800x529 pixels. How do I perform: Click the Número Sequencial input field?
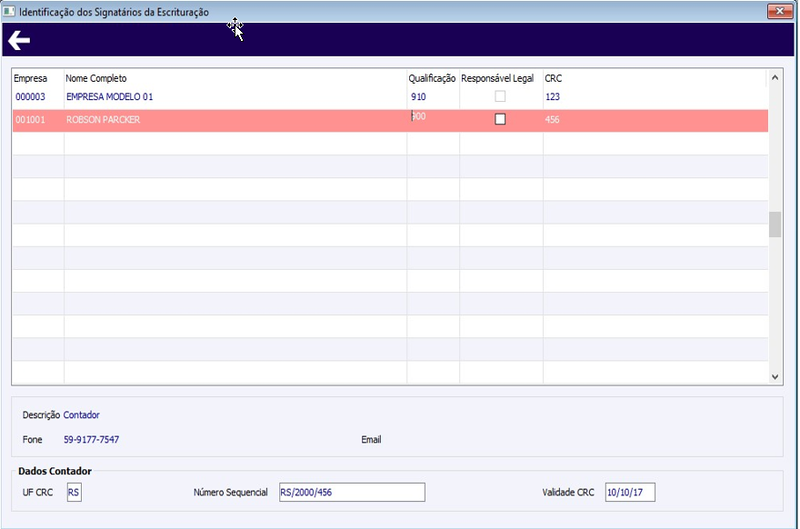coord(352,492)
